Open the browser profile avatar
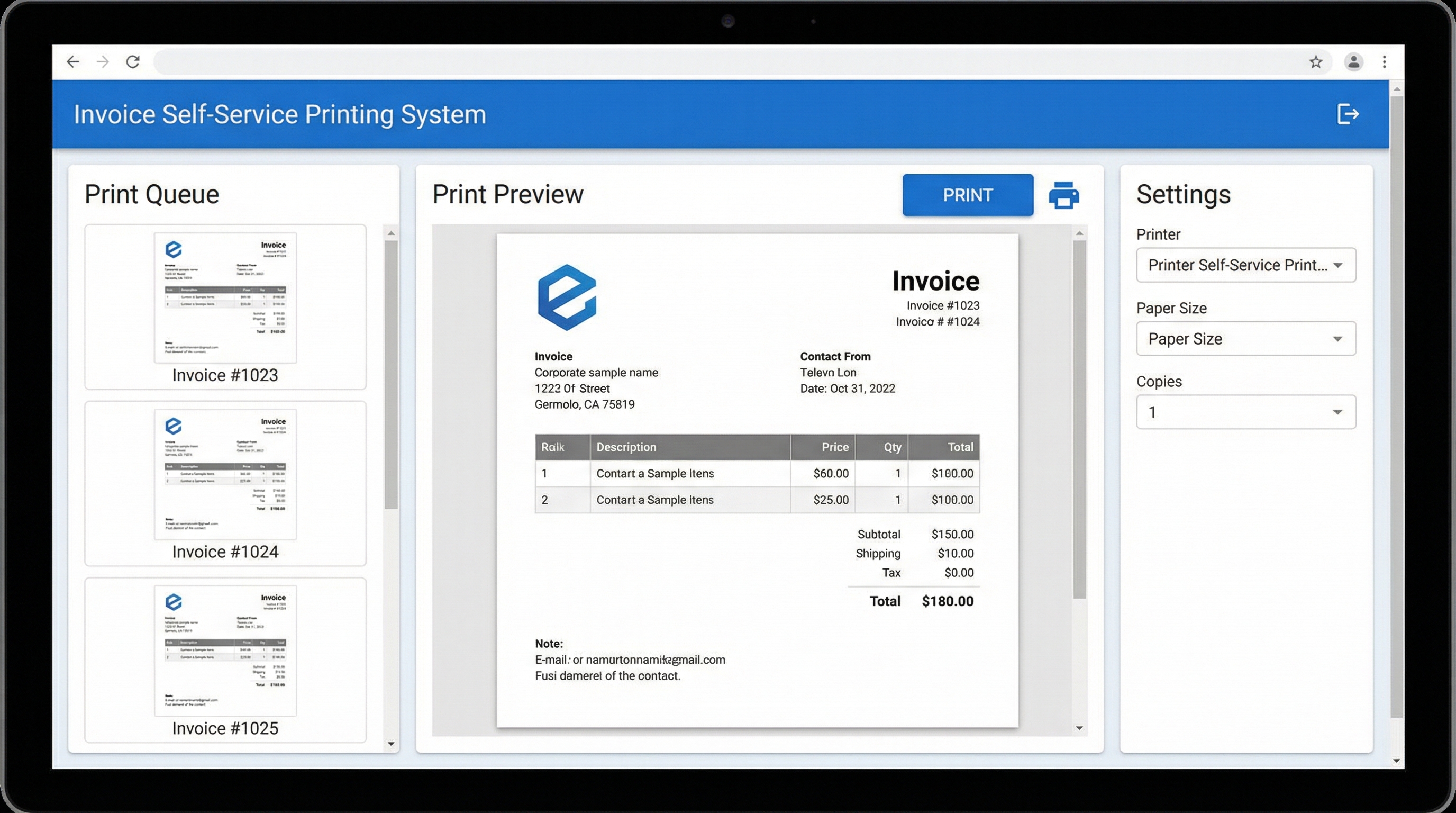 click(x=1353, y=61)
